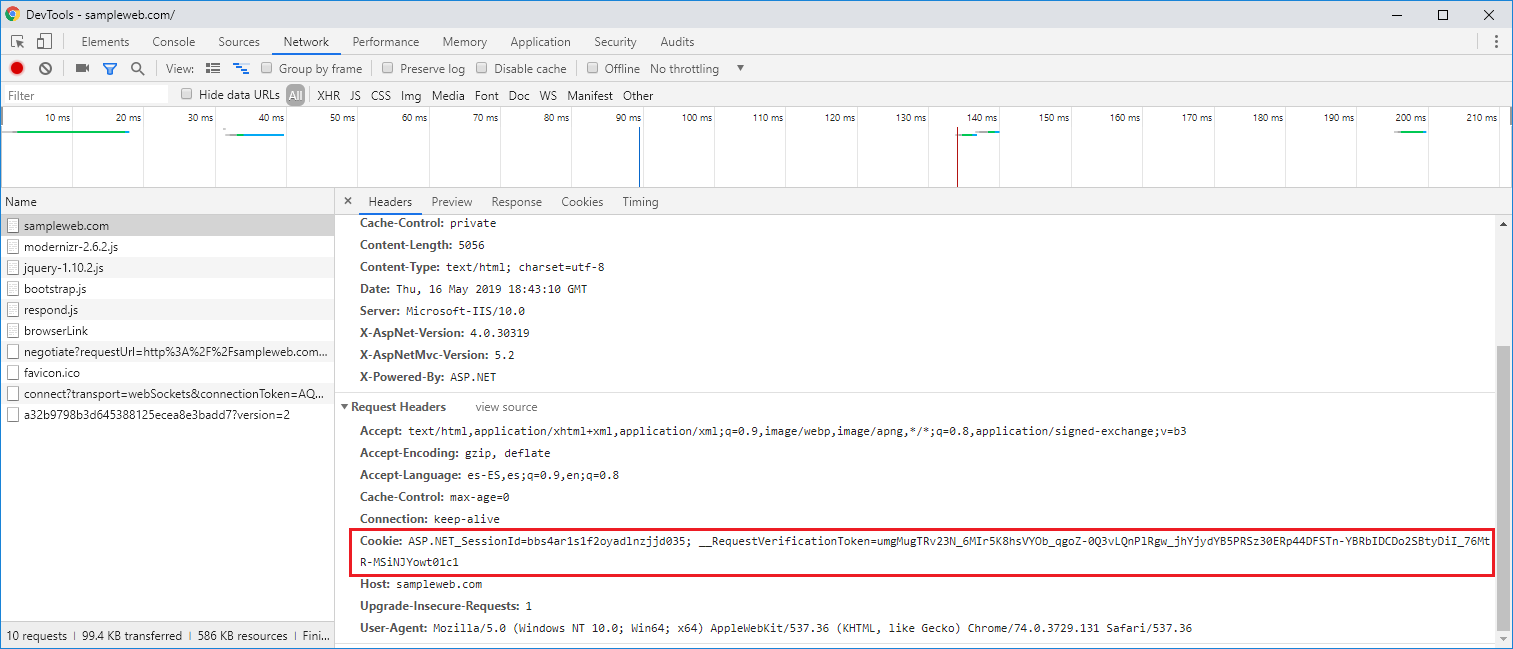
Task: Toggle the overview waterfall view icon
Action: (x=241, y=68)
